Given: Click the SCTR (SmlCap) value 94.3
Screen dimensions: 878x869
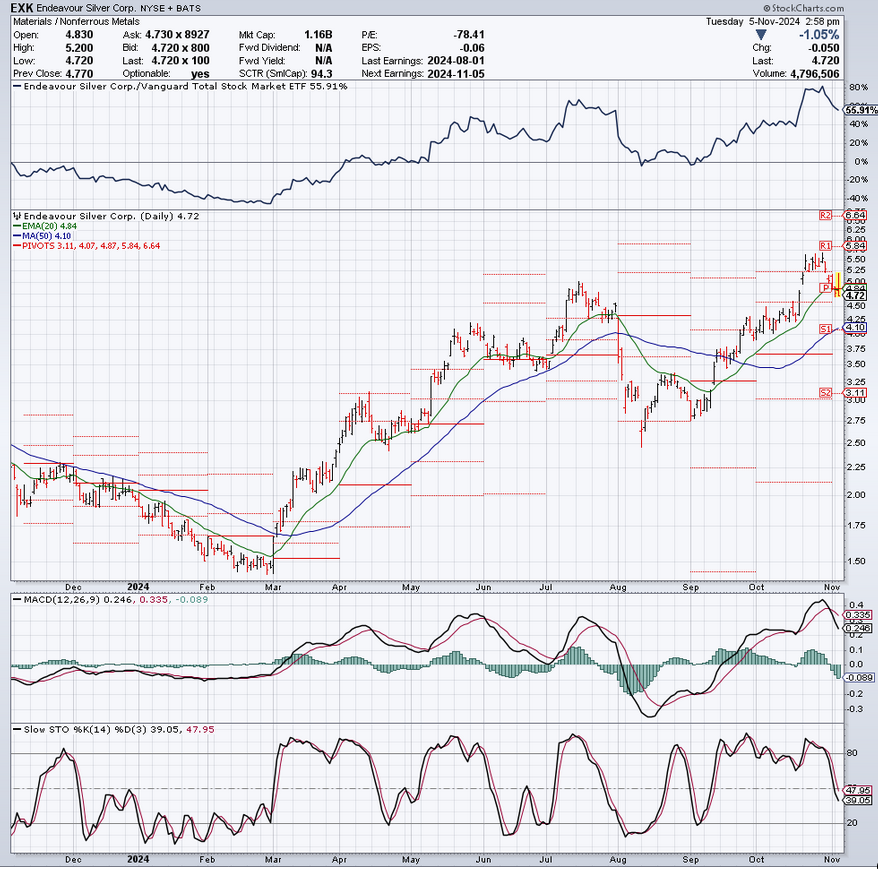Looking at the screenshot, I should click(322, 74).
